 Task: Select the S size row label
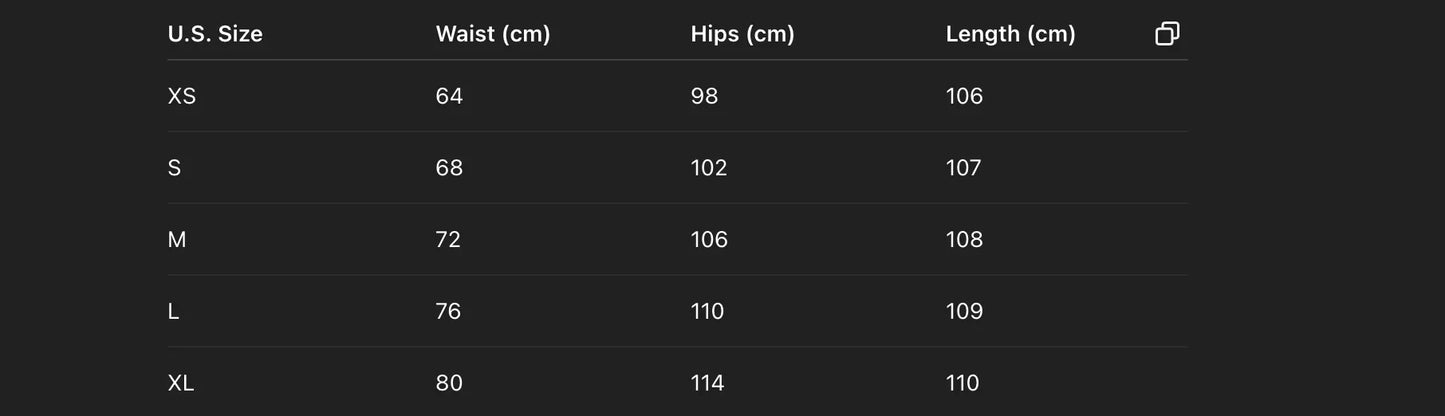(x=175, y=168)
